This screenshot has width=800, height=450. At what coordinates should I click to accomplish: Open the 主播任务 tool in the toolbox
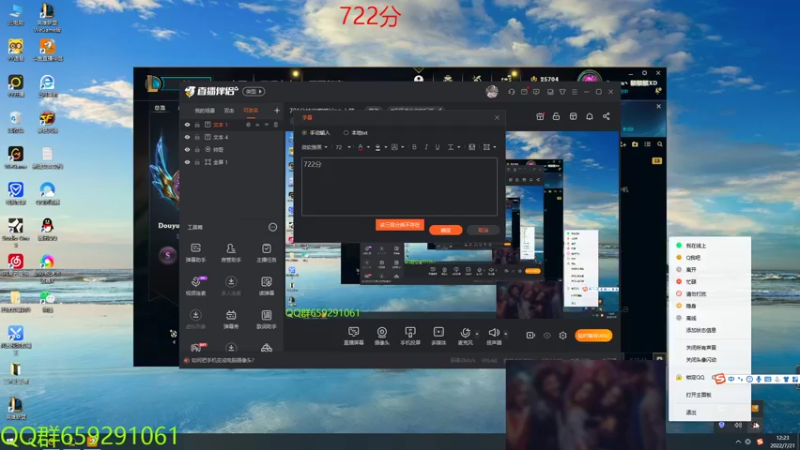pyautogui.click(x=266, y=253)
